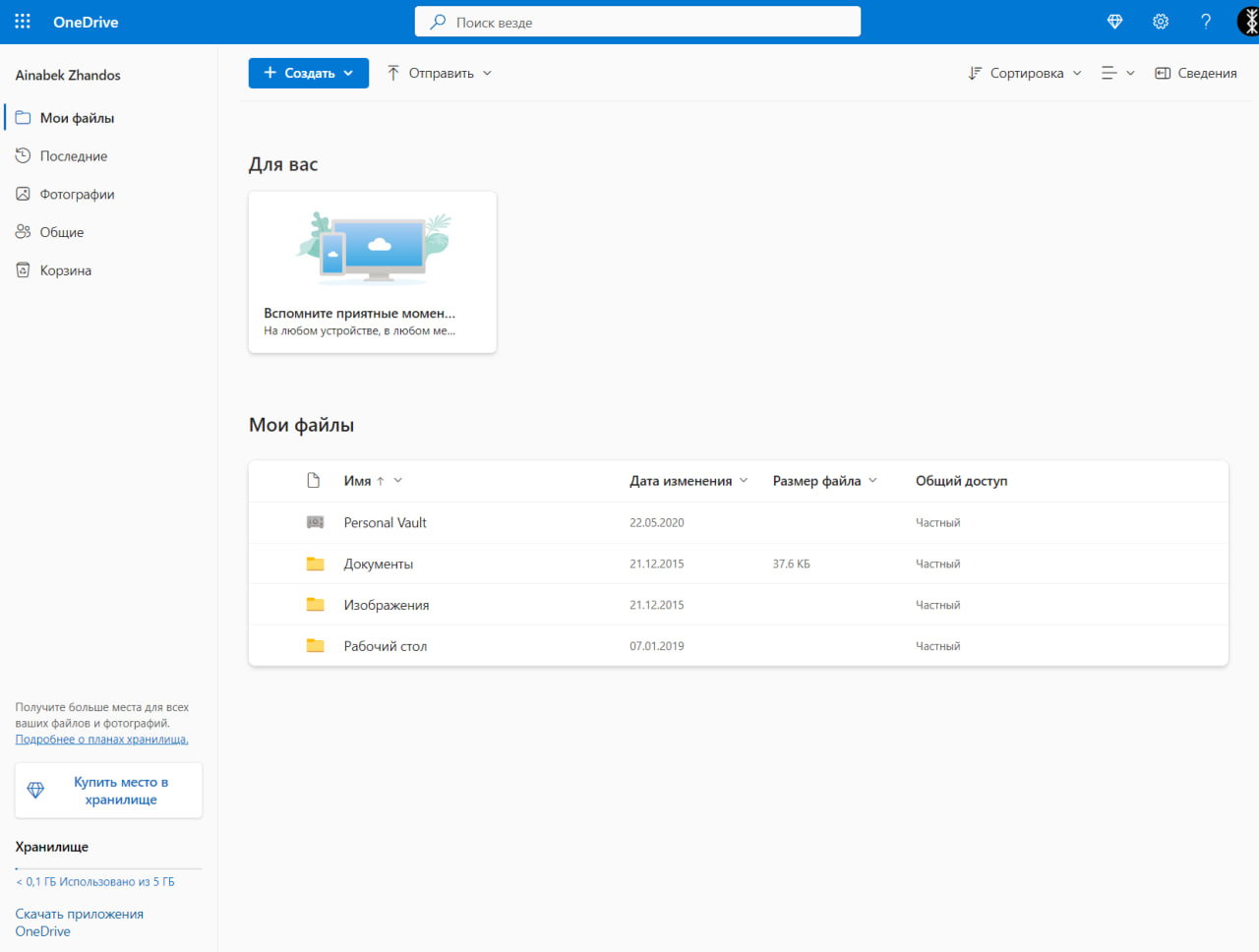Click the Ainabek Zhandos account name
The width and height of the screenshot is (1259, 952).
(x=68, y=75)
